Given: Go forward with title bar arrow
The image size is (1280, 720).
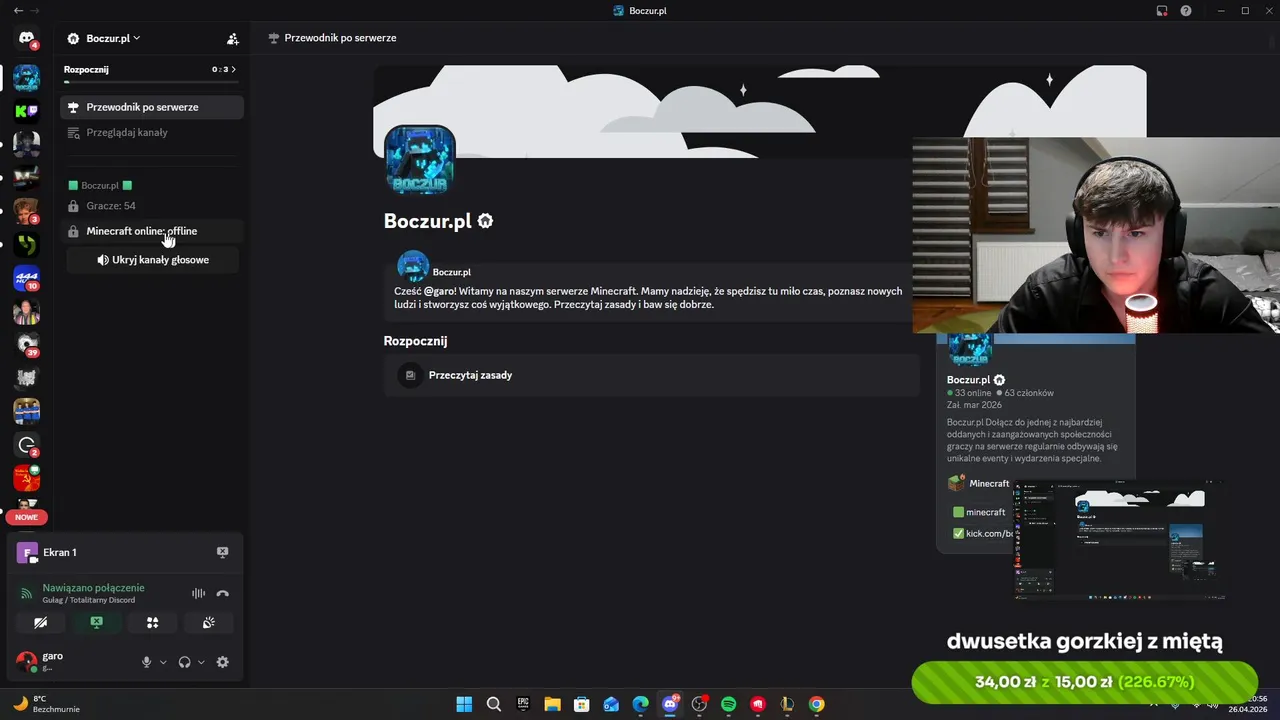Looking at the screenshot, I should coord(37,11).
